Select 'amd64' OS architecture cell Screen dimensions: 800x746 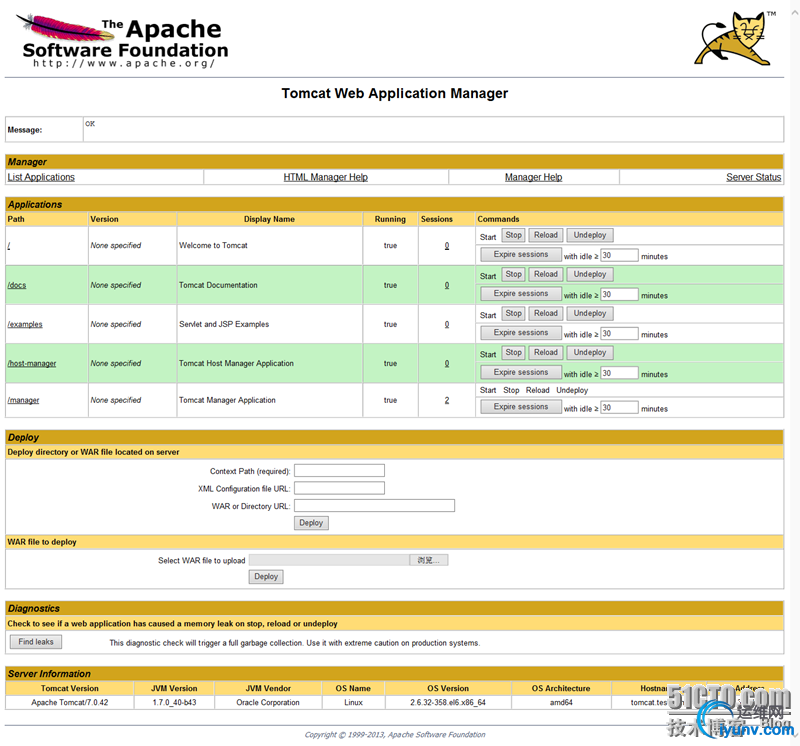[x=561, y=703]
